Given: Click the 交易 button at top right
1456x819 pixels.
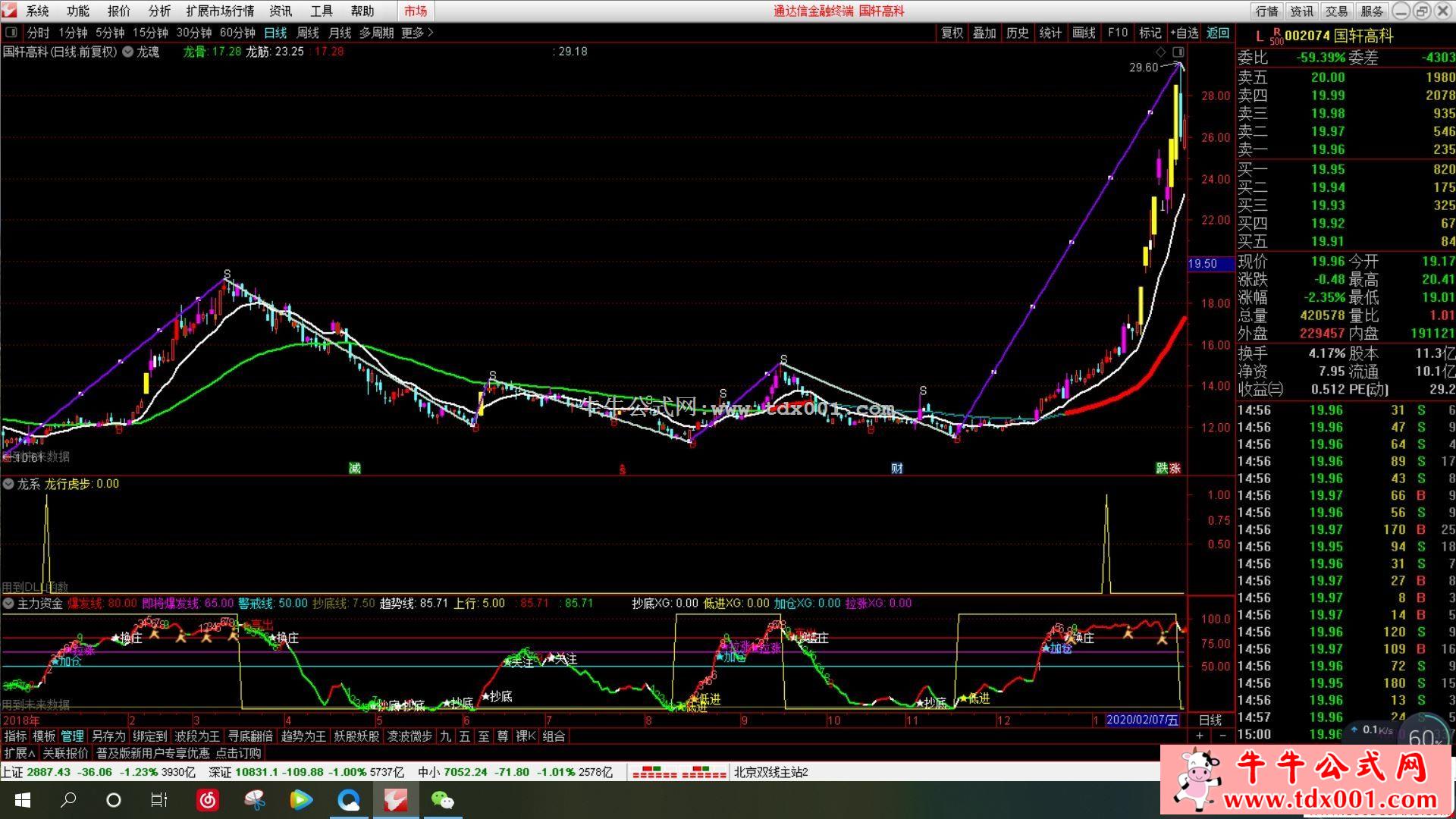Looking at the screenshot, I should pos(1336,11).
